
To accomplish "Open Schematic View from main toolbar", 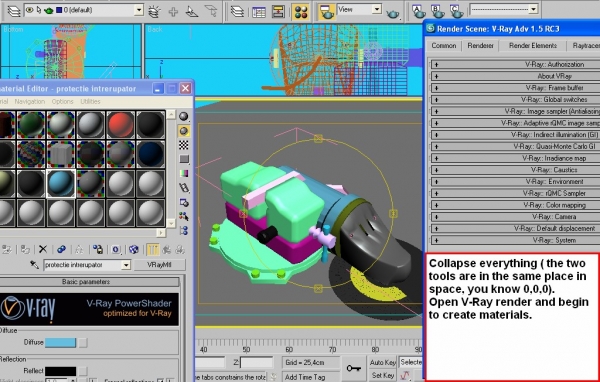I will [278, 12].
